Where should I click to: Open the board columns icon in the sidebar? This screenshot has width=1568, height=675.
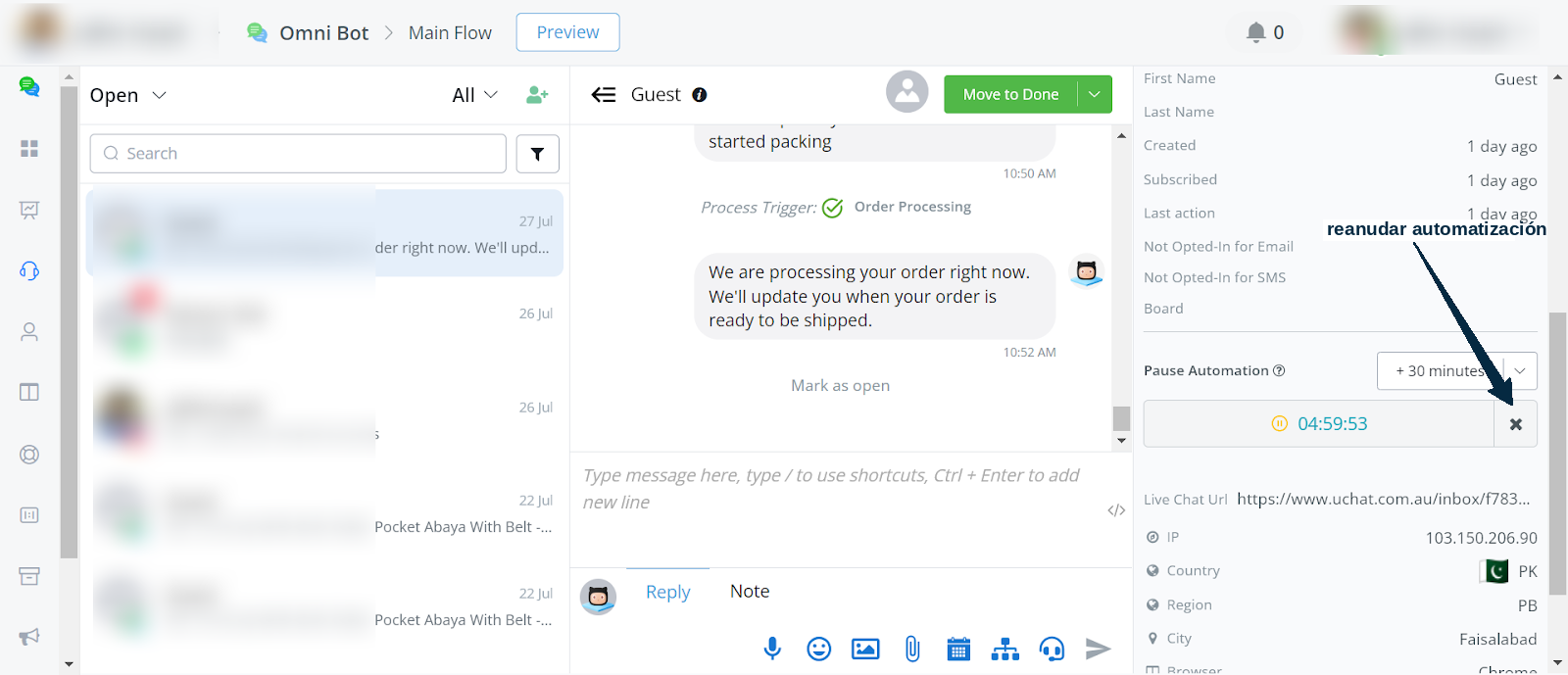[29, 392]
